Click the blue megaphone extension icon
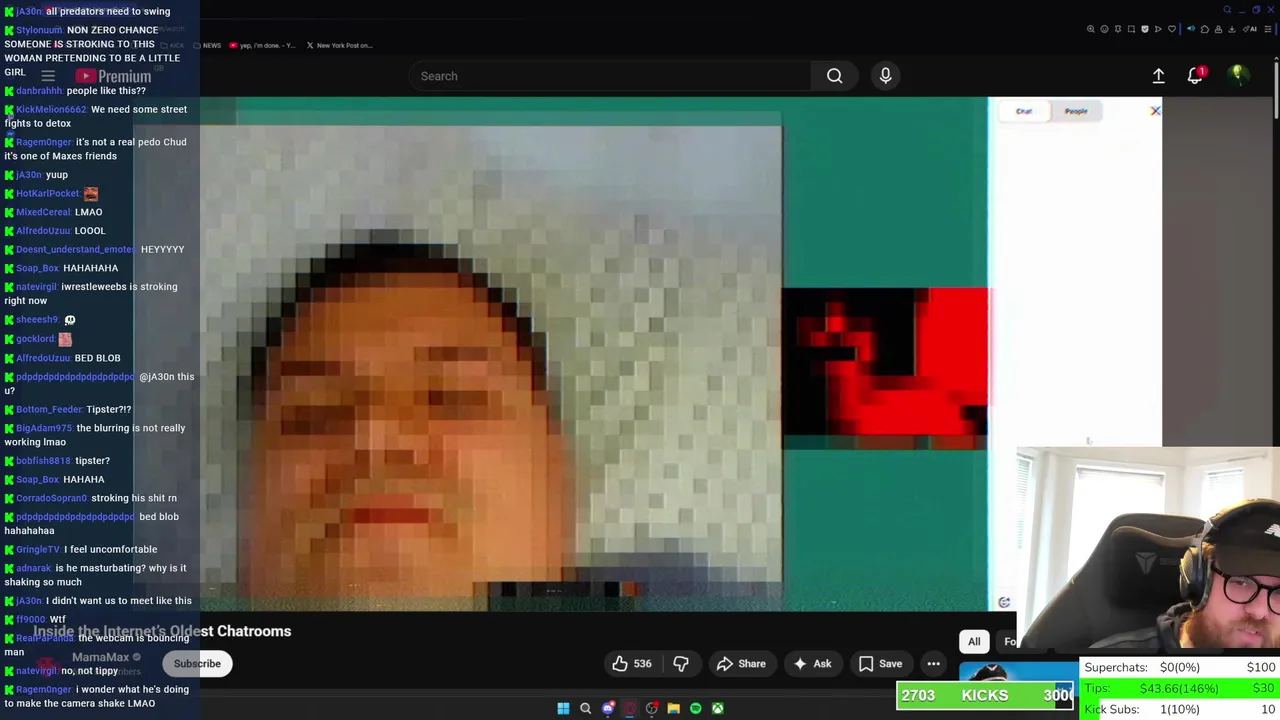Image resolution: width=1280 pixels, height=720 pixels. 1191,29
